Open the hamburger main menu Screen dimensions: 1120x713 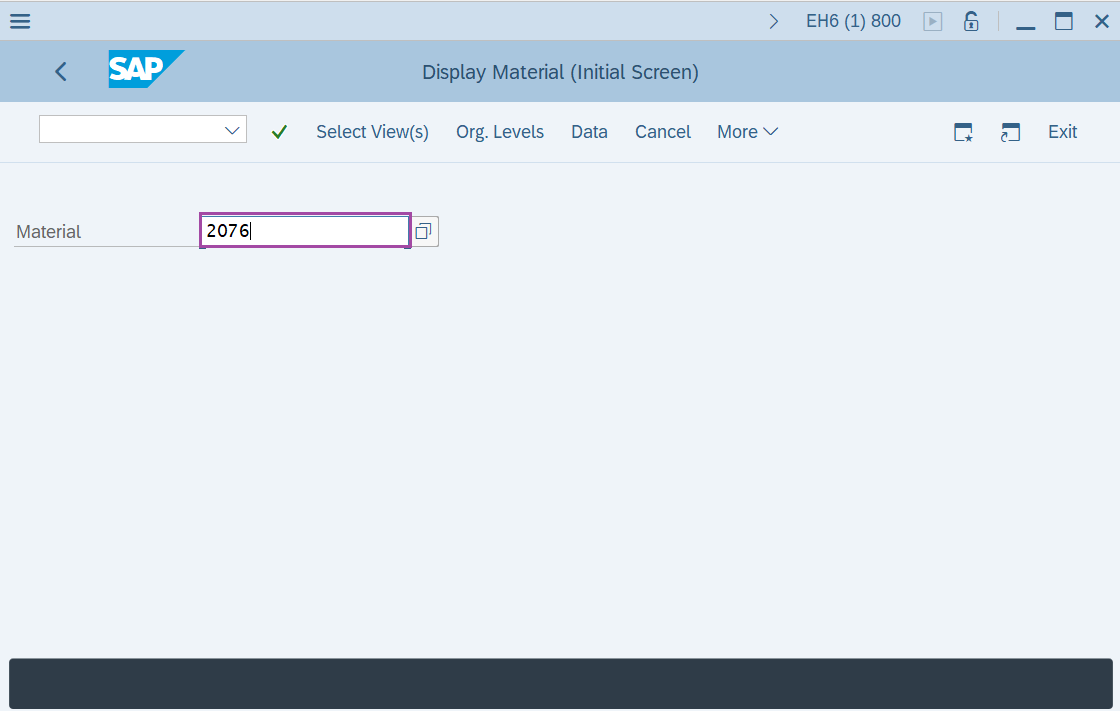tap(20, 21)
